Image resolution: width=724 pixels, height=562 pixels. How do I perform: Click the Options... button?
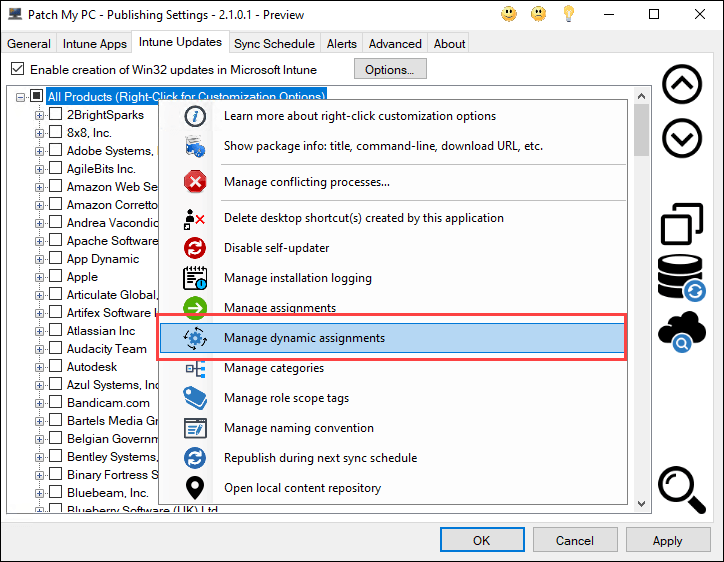click(x=390, y=69)
